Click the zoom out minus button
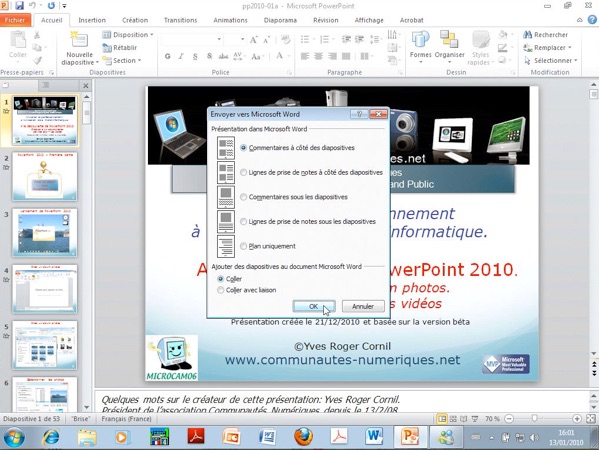Viewport: 599px width, 450px height. pos(509,419)
